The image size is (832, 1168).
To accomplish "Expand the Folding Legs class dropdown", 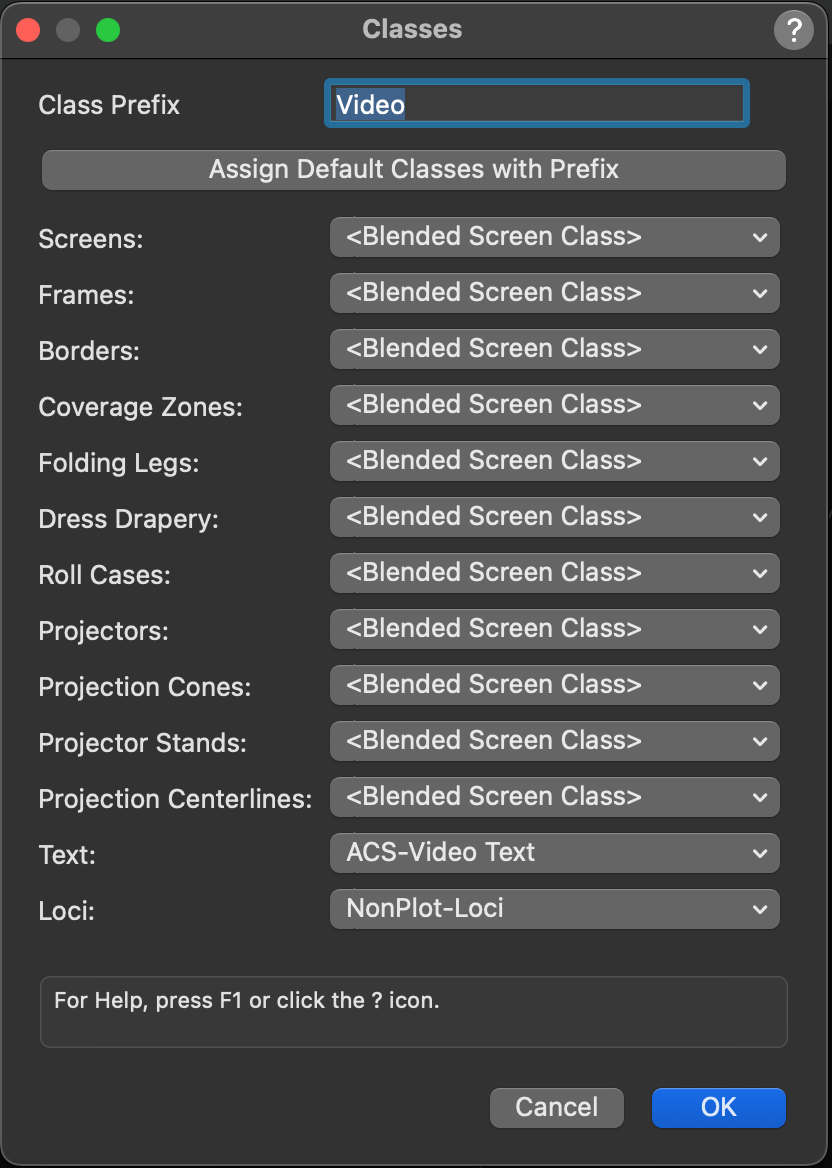I will point(555,461).
